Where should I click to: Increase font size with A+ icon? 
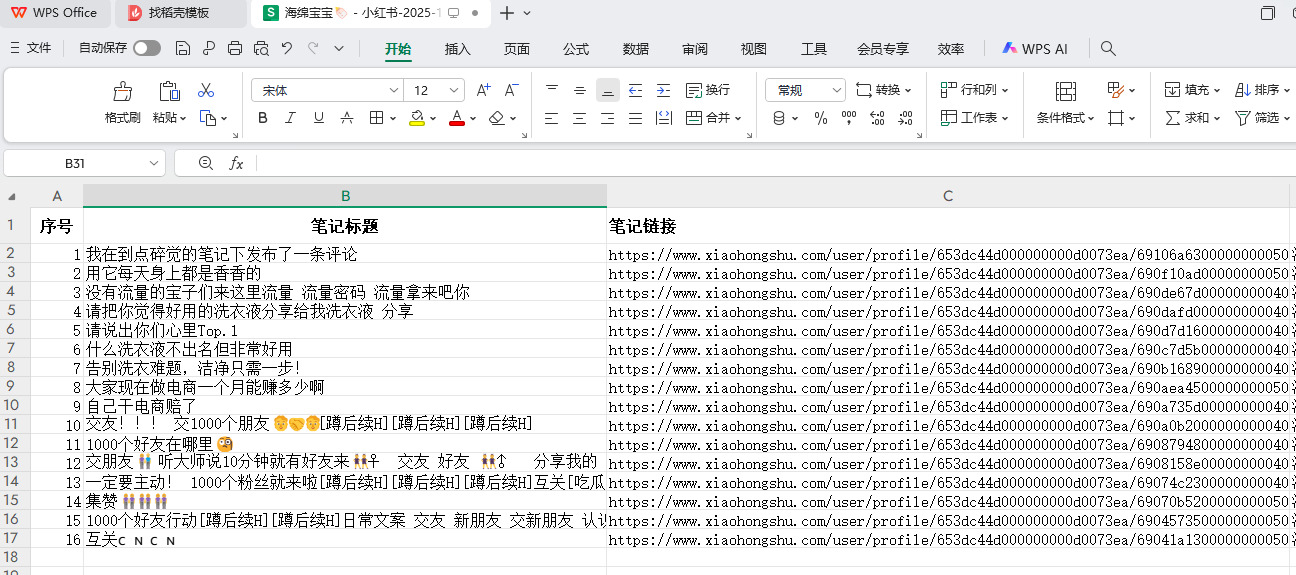pos(483,90)
